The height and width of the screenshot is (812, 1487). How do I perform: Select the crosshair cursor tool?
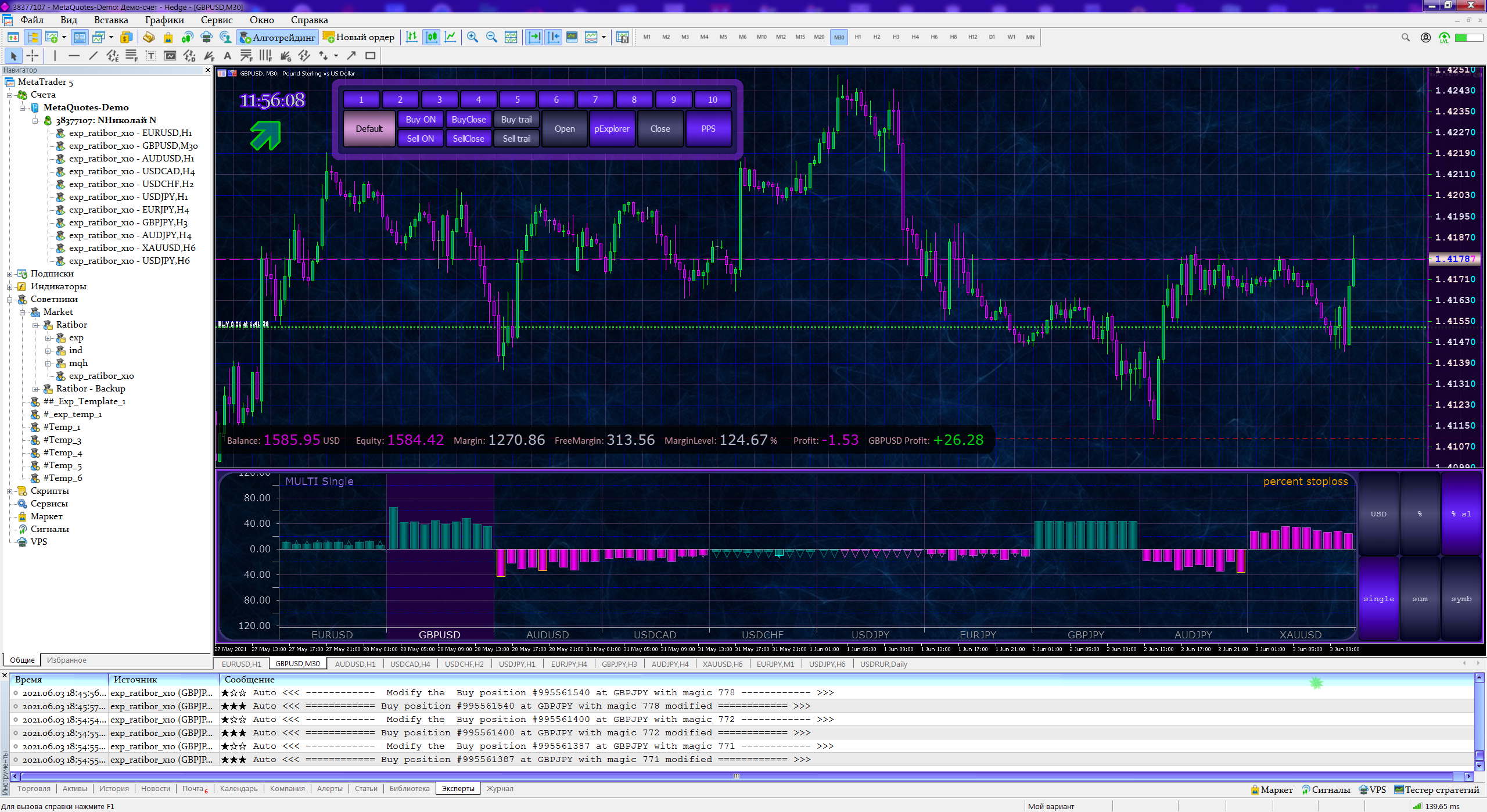pyautogui.click(x=33, y=56)
